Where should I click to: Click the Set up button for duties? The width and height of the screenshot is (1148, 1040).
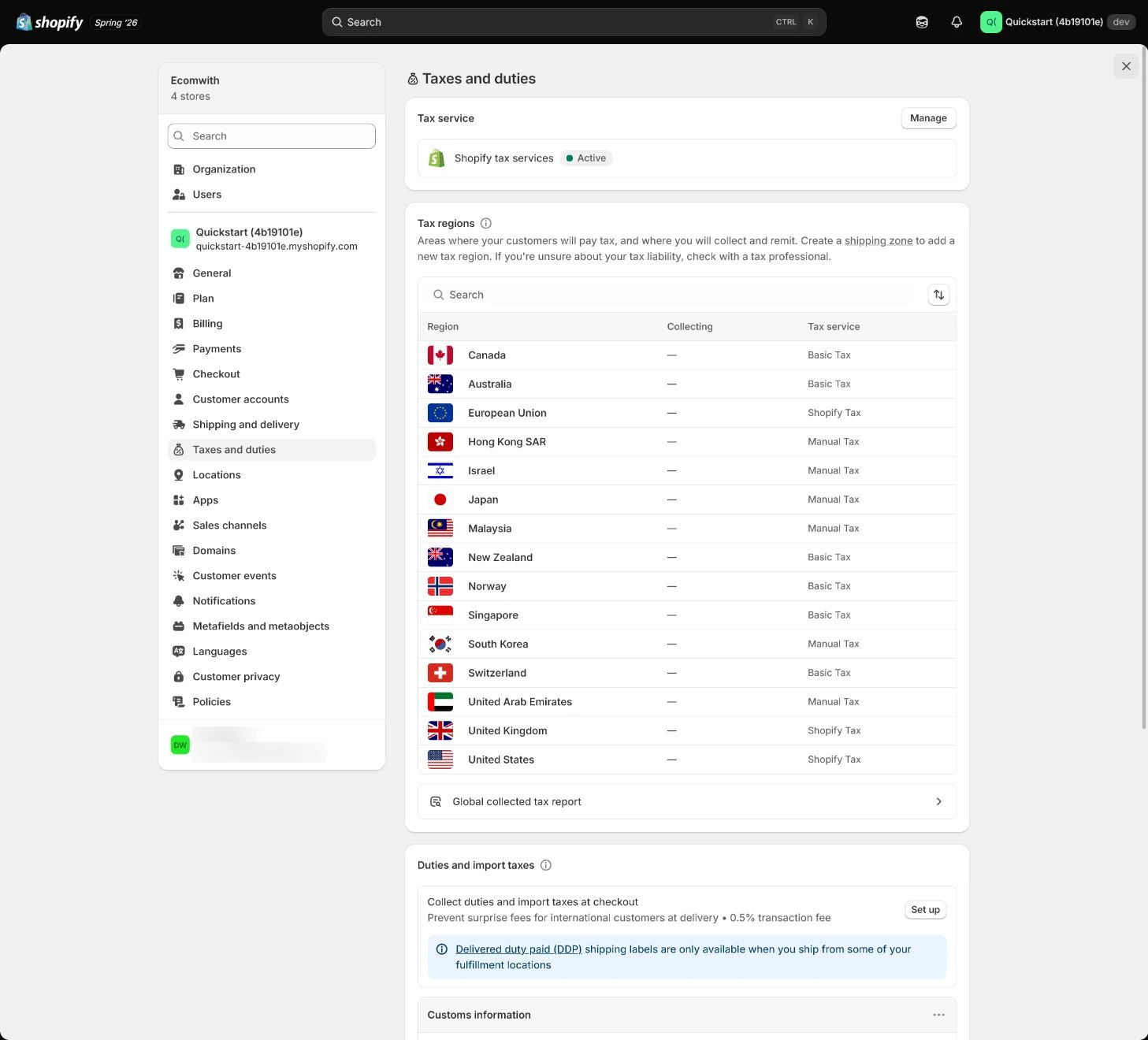[x=925, y=910]
